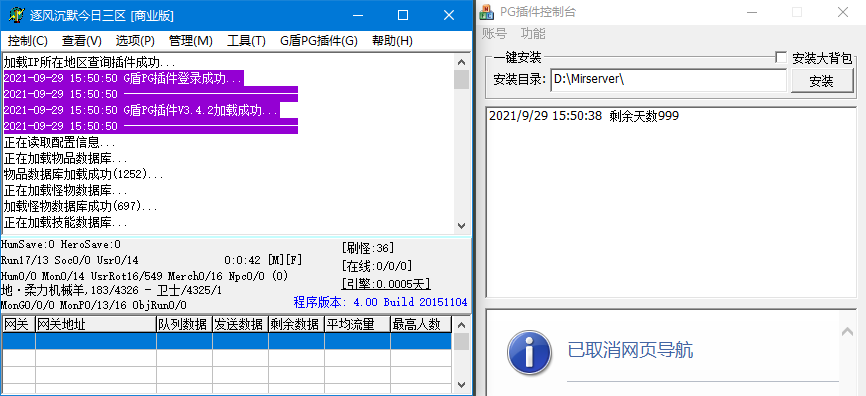Viewport: 866px width, 396px height.
Task: Click the 队列数据 column header
Action: (x=184, y=324)
